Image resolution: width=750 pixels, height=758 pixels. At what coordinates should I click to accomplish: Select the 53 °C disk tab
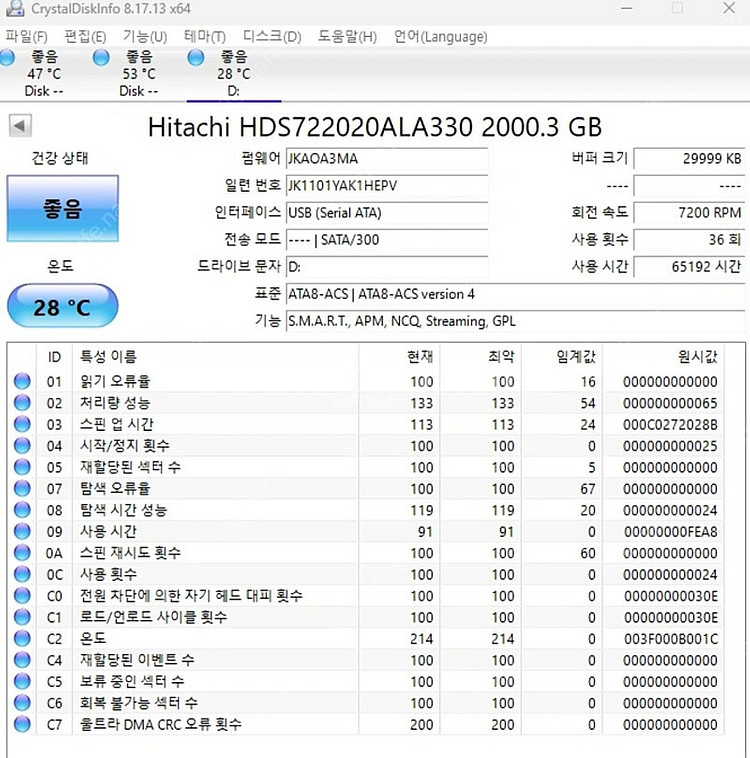139,73
